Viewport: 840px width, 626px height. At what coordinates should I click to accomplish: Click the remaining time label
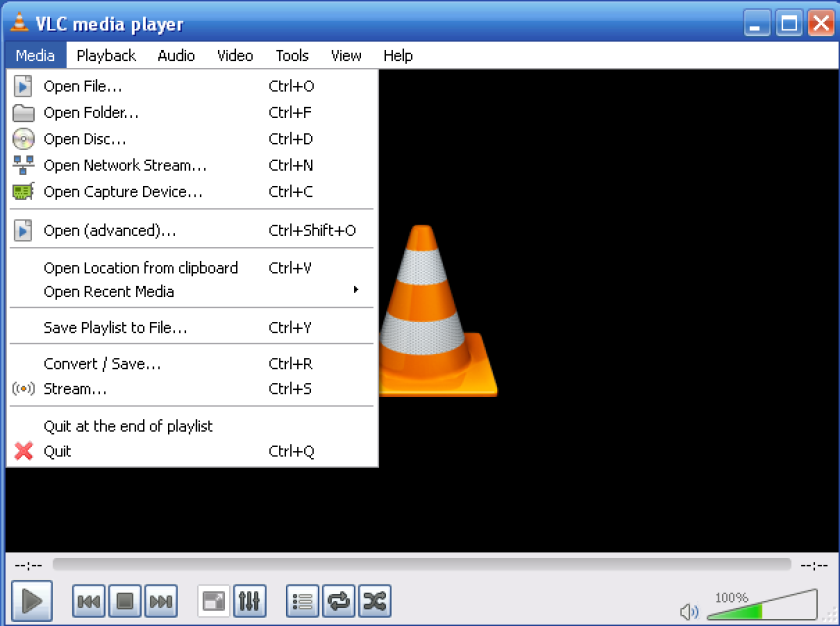pyautogui.click(x=814, y=565)
